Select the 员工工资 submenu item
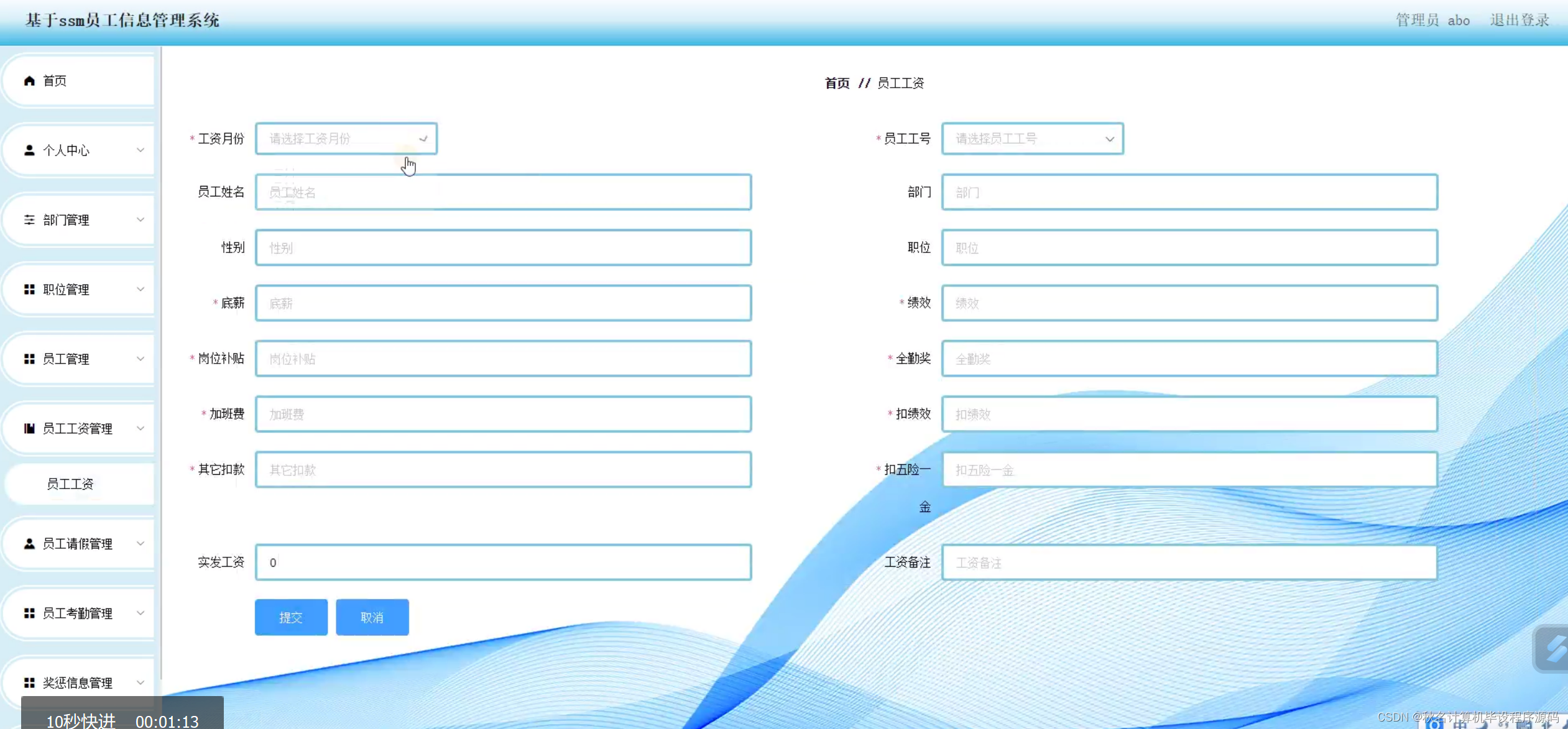 [x=70, y=484]
